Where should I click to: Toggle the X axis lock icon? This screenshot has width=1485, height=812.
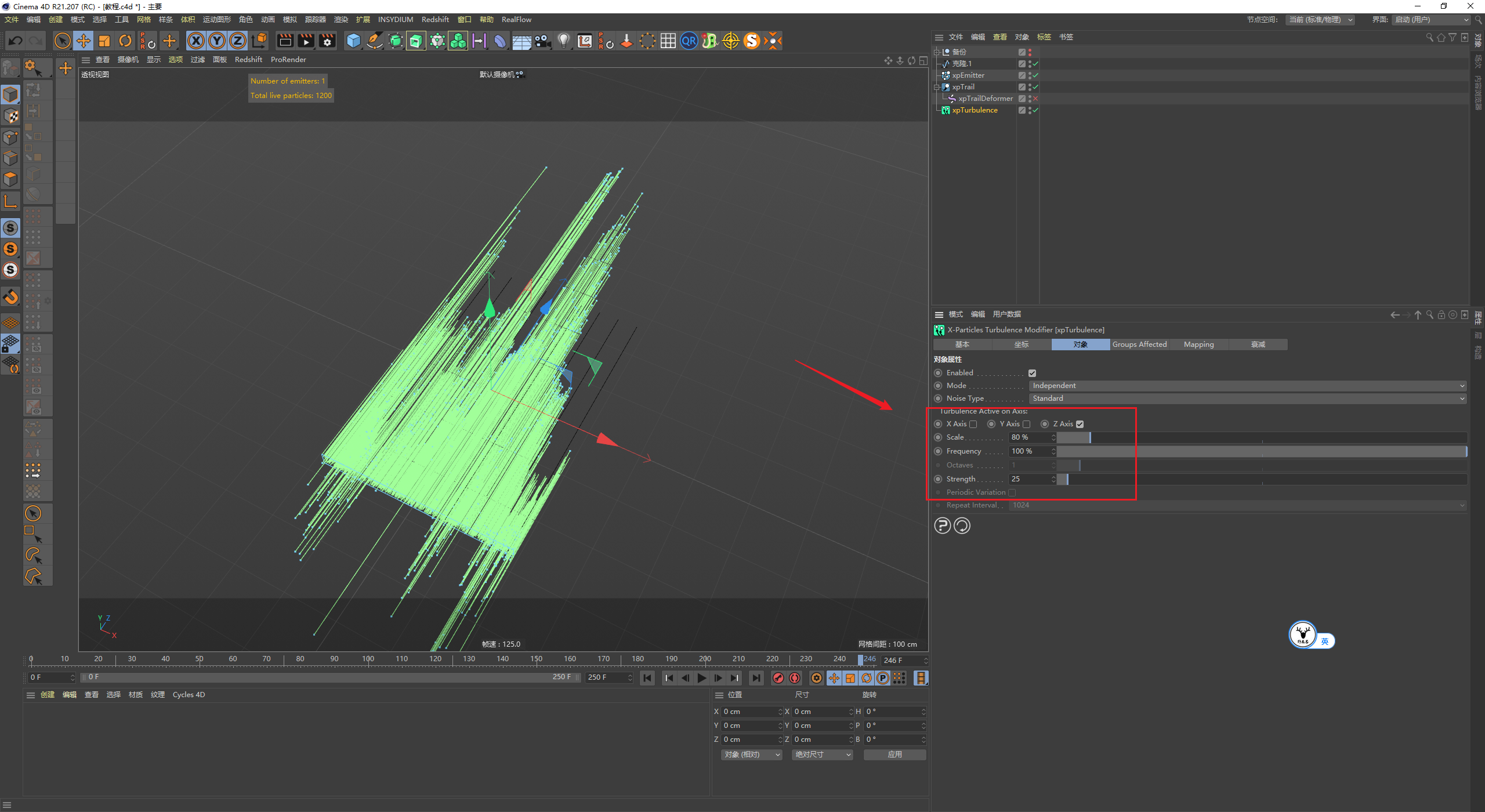196,41
